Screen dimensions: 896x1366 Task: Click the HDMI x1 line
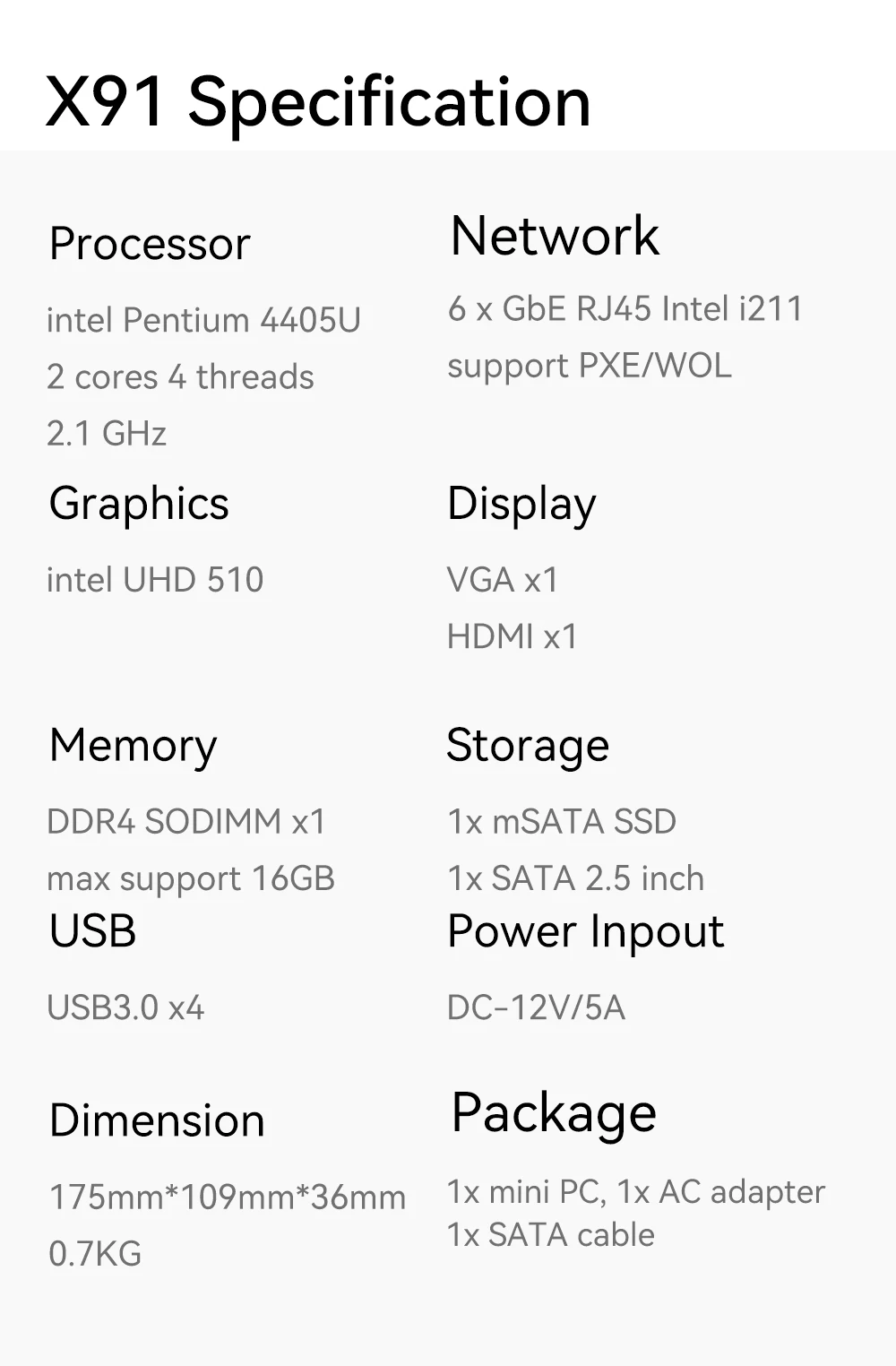[x=513, y=636]
